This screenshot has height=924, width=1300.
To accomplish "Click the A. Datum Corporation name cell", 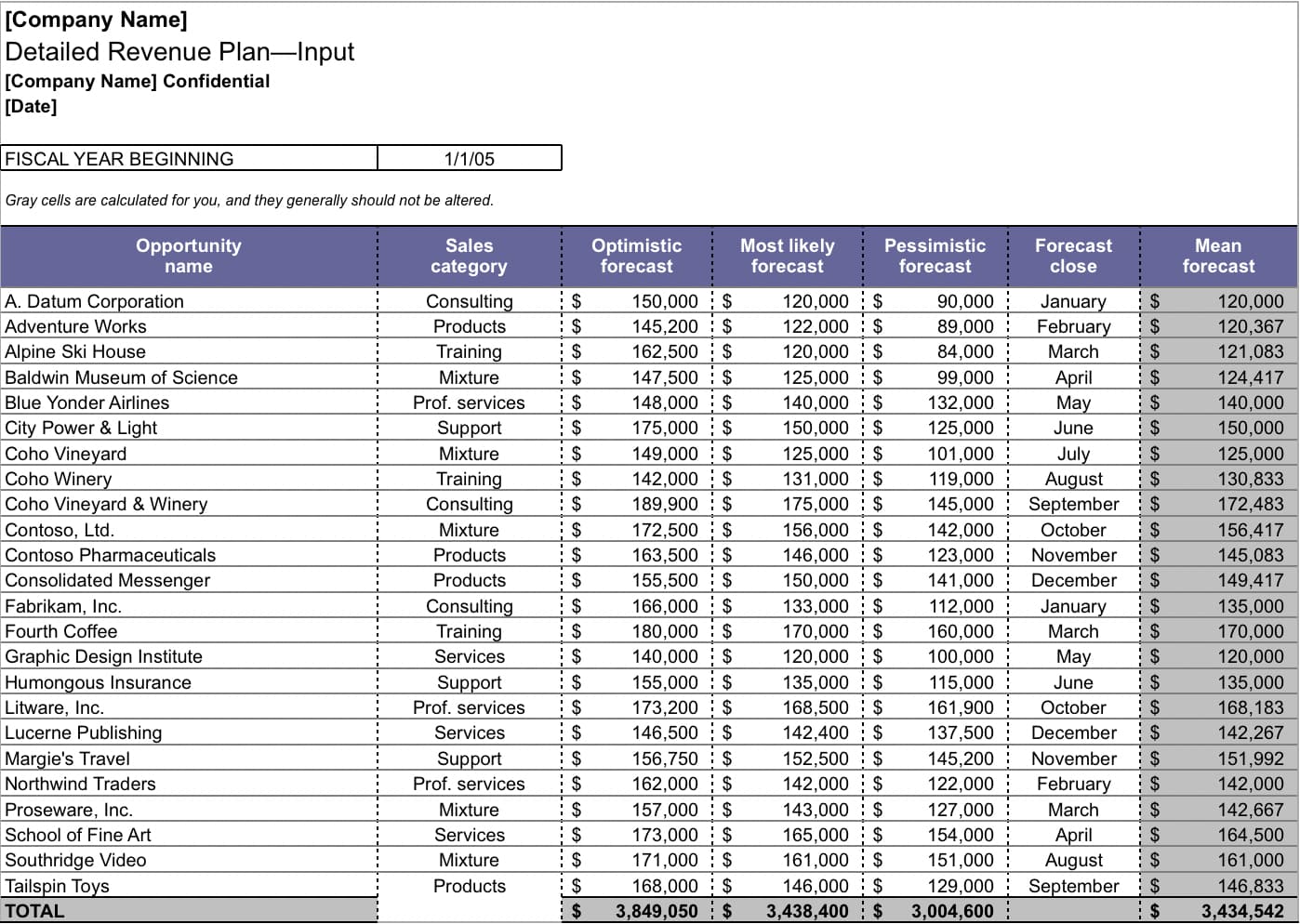I will [95, 301].
